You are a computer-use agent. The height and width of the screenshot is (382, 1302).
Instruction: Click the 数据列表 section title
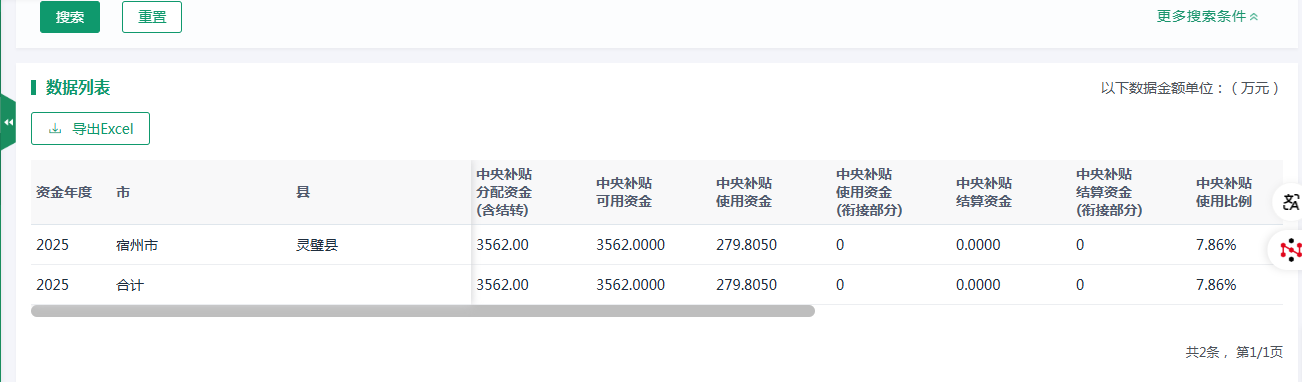pyautogui.click(x=78, y=88)
